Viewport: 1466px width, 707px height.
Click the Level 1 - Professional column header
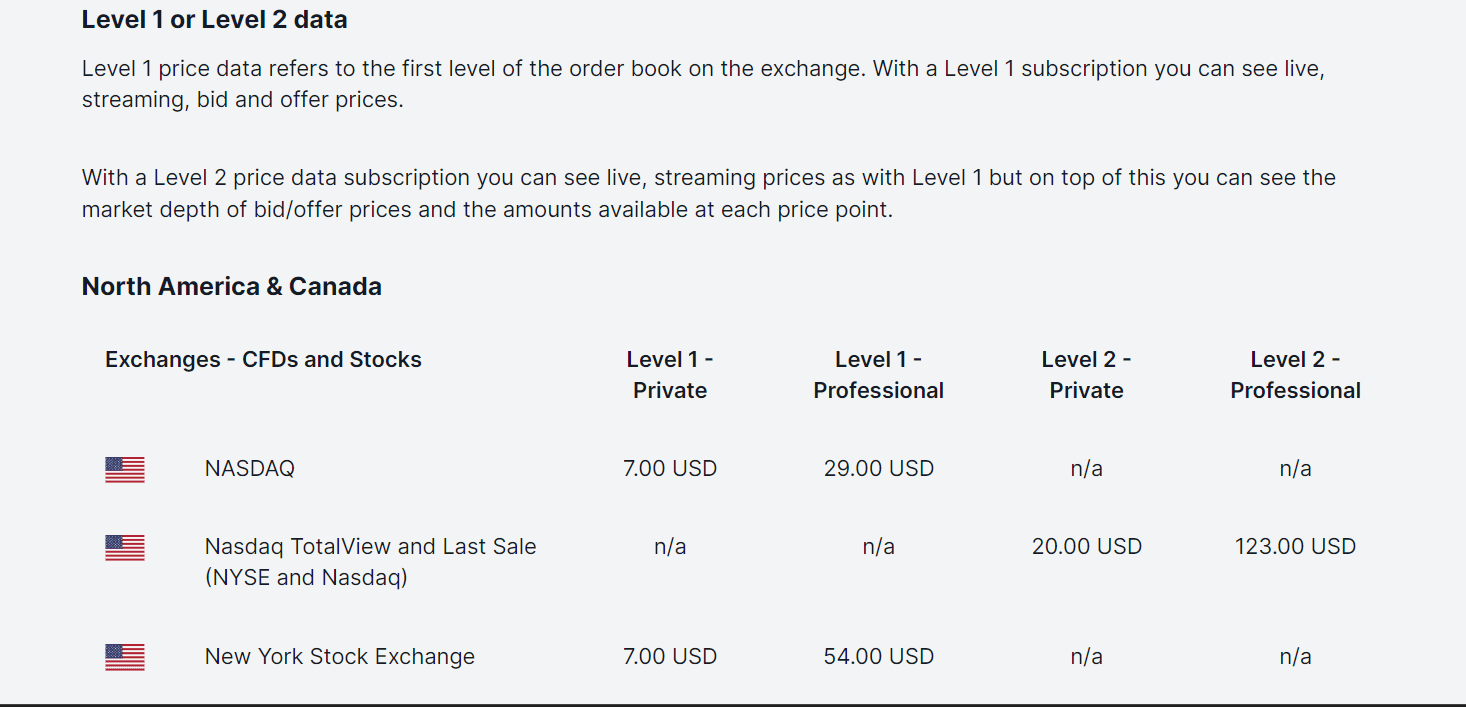(x=879, y=375)
